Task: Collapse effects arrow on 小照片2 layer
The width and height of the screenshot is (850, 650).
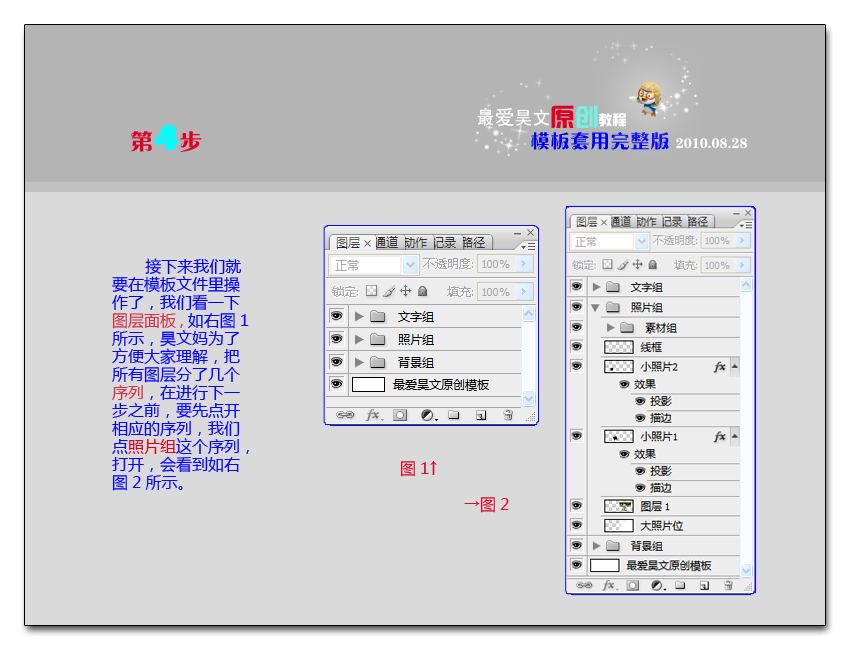Action: point(735,367)
